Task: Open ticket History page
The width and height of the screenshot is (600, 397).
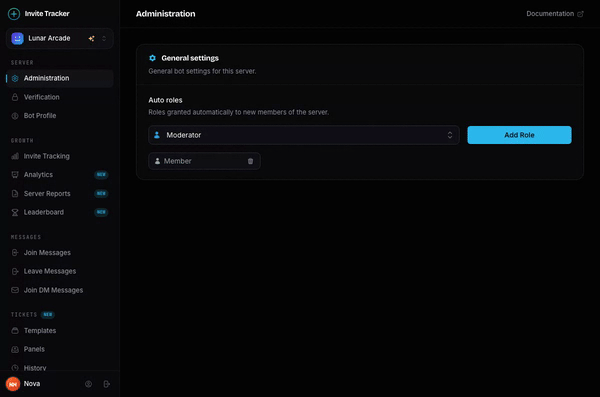Action: [60, 368]
